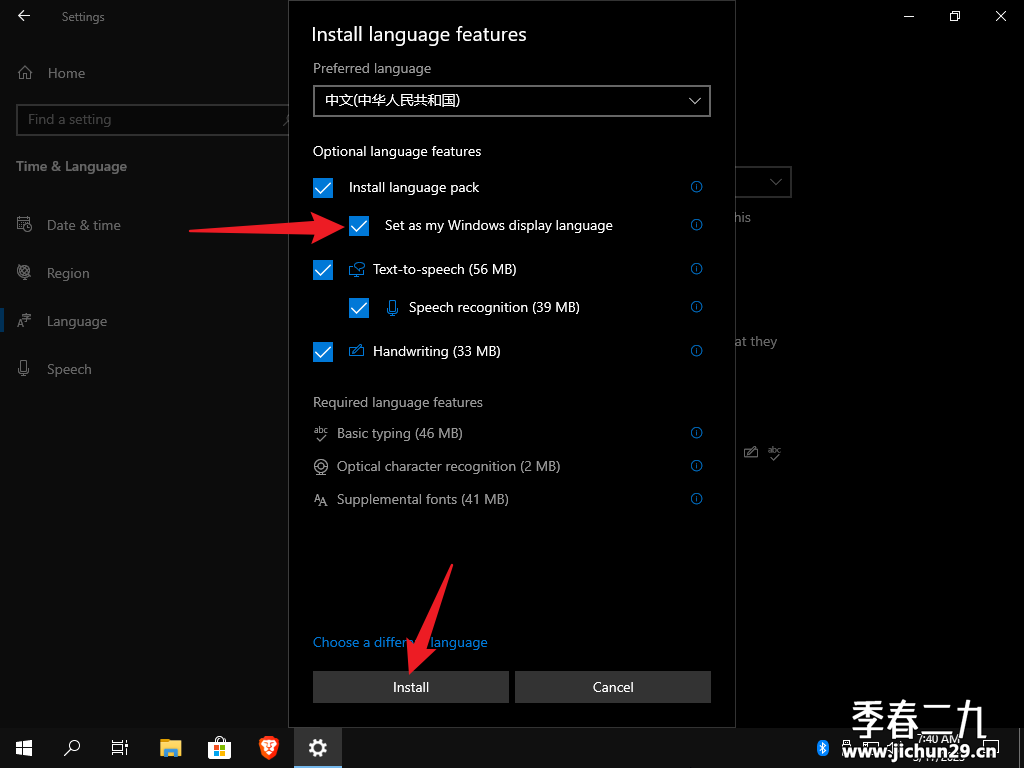Launch Microsoft Store from taskbar
This screenshot has height=768, width=1024.
point(219,748)
